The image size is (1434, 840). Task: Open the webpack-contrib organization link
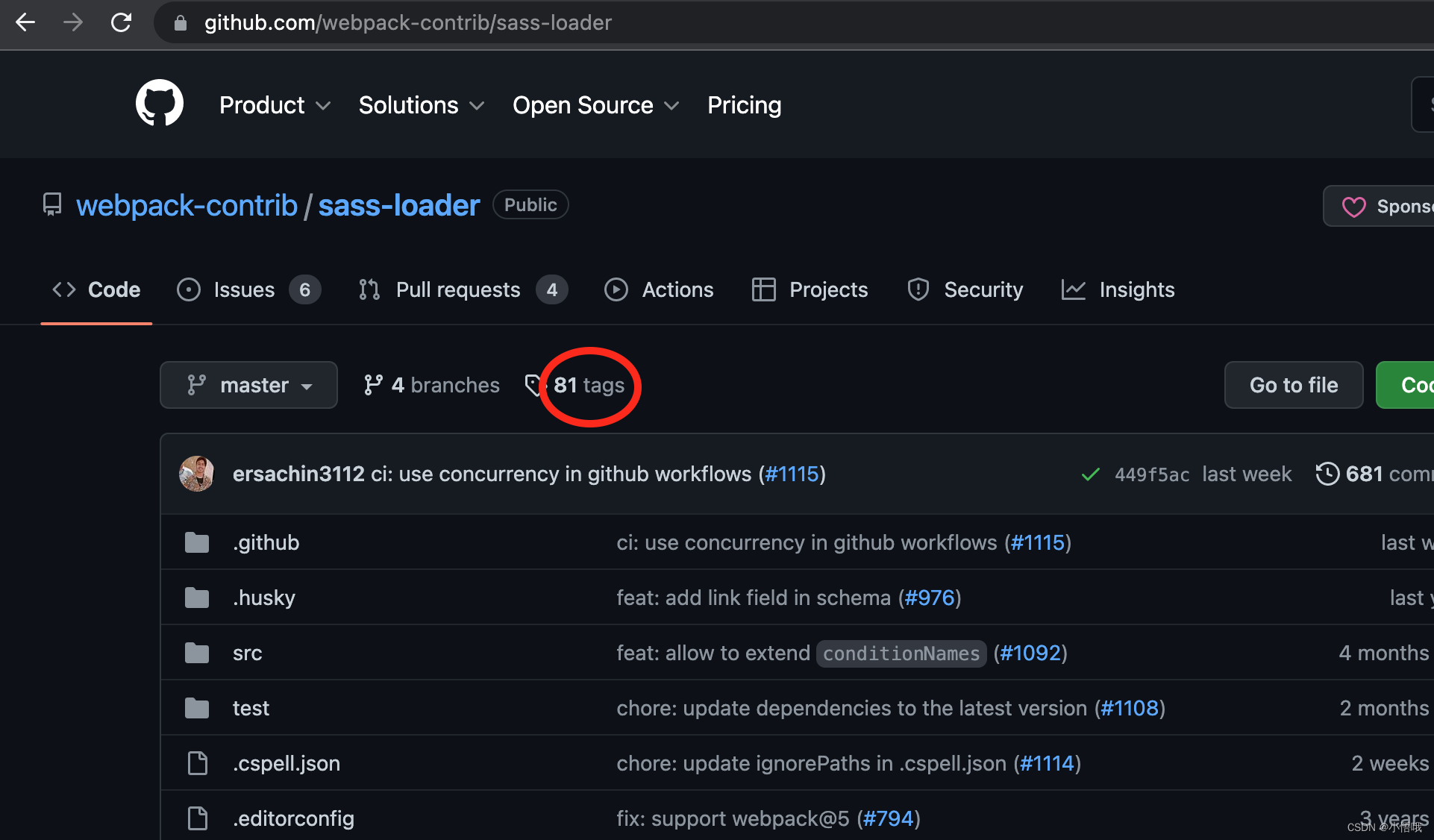point(187,205)
